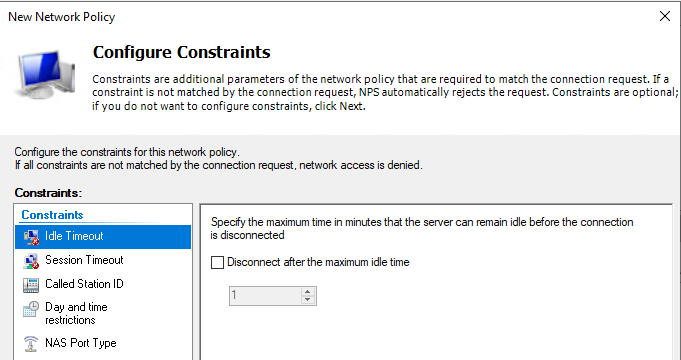Viewport: 681px width, 360px height.
Task: Click the Configure Constraints heading
Action: [182, 52]
